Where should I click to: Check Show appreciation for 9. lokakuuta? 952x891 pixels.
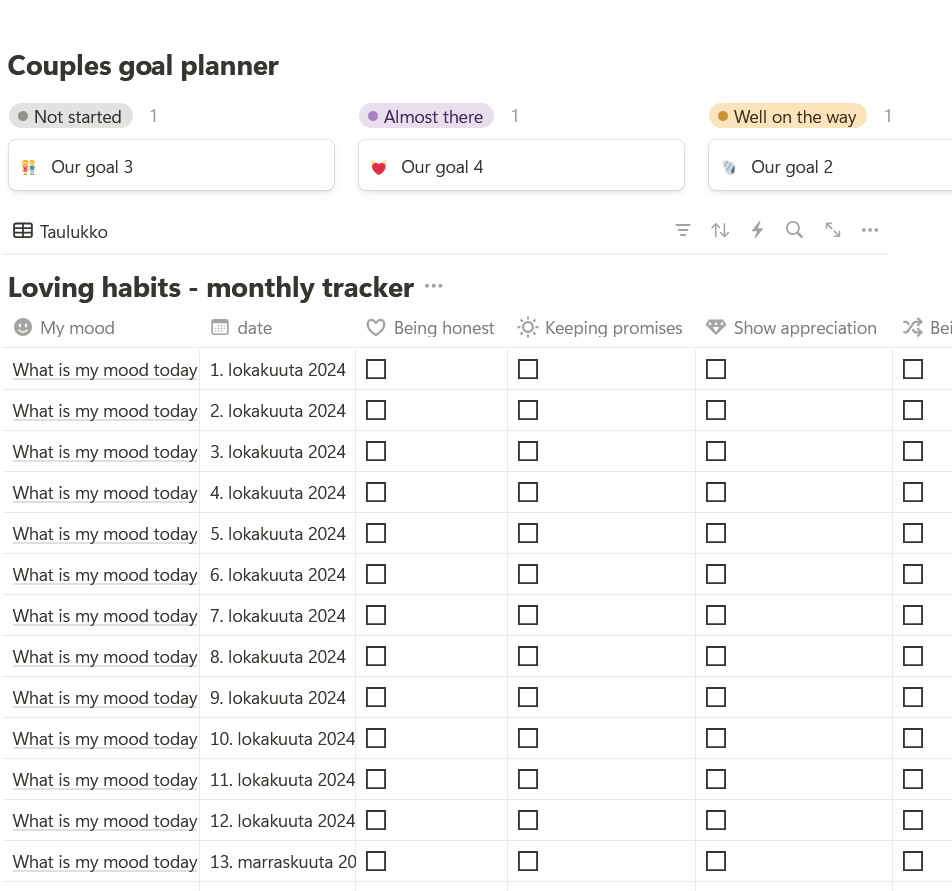[716, 697]
